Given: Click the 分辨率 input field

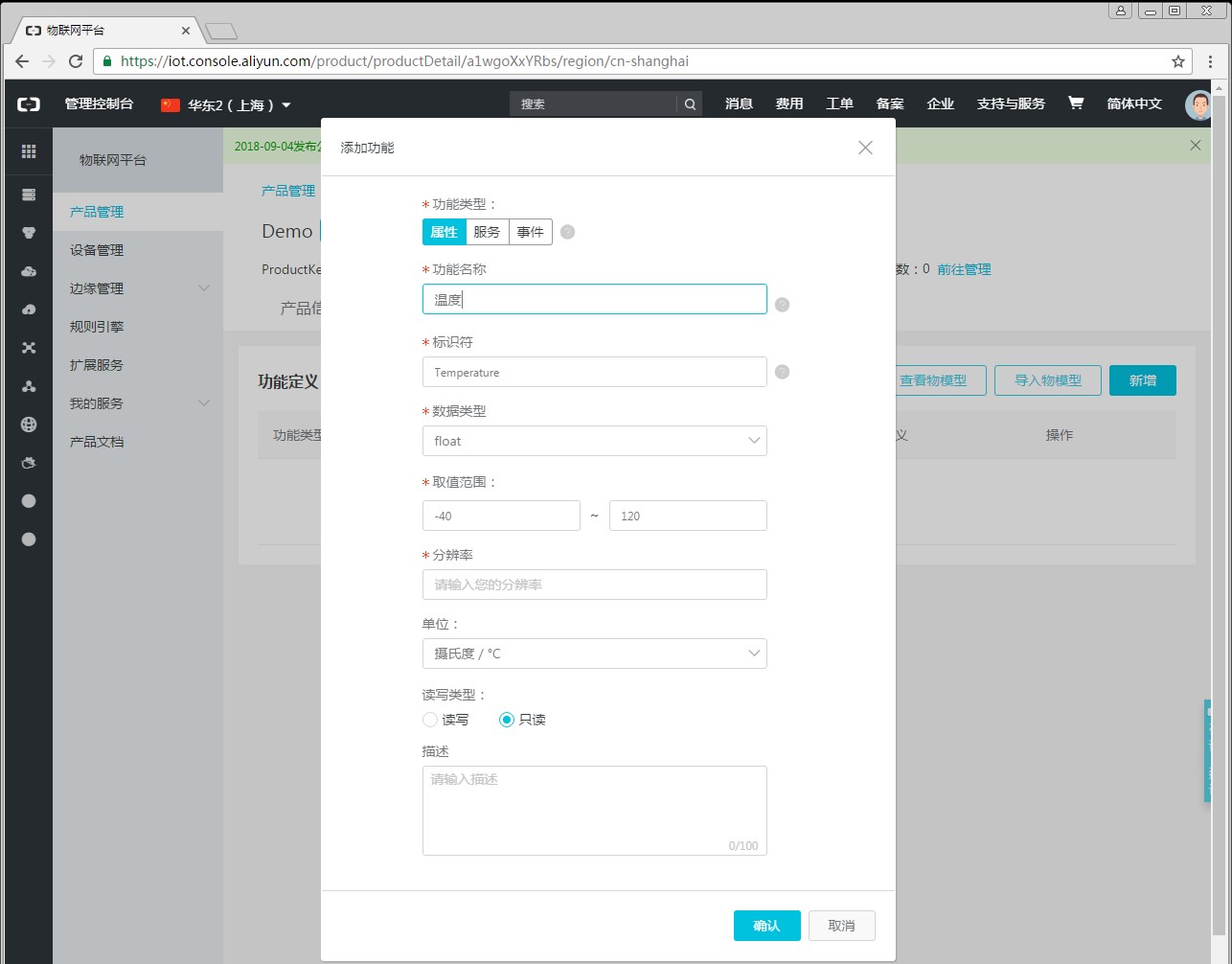Looking at the screenshot, I should [594, 585].
